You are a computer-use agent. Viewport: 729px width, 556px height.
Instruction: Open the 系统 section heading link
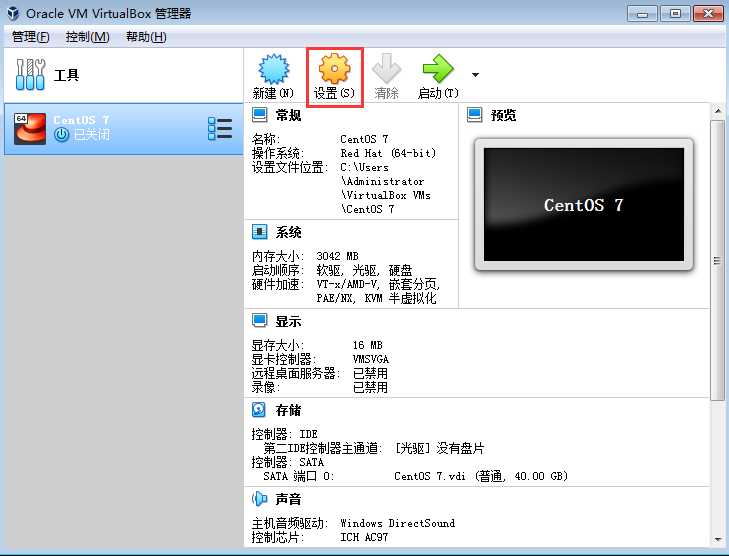point(288,232)
